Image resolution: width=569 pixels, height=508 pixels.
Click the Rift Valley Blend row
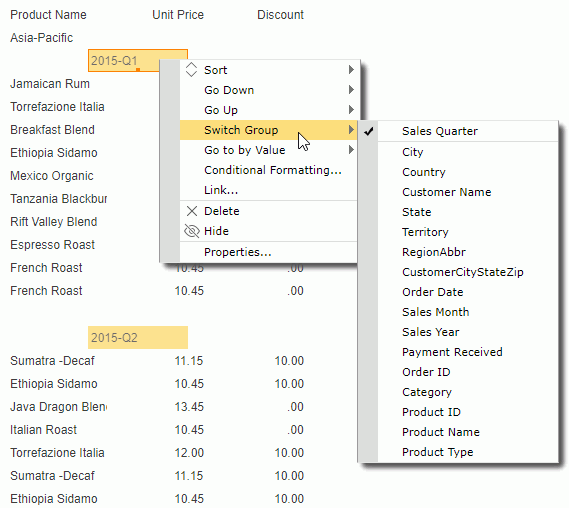click(53, 222)
